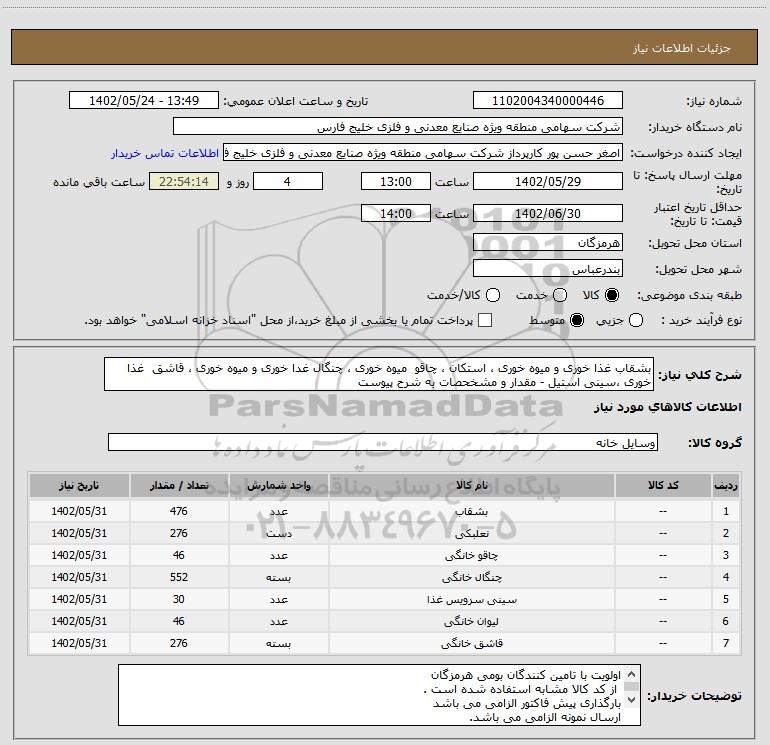This screenshot has height=745, width=770.
Task: Click the deadline time field 13:00
Action: tap(396, 181)
